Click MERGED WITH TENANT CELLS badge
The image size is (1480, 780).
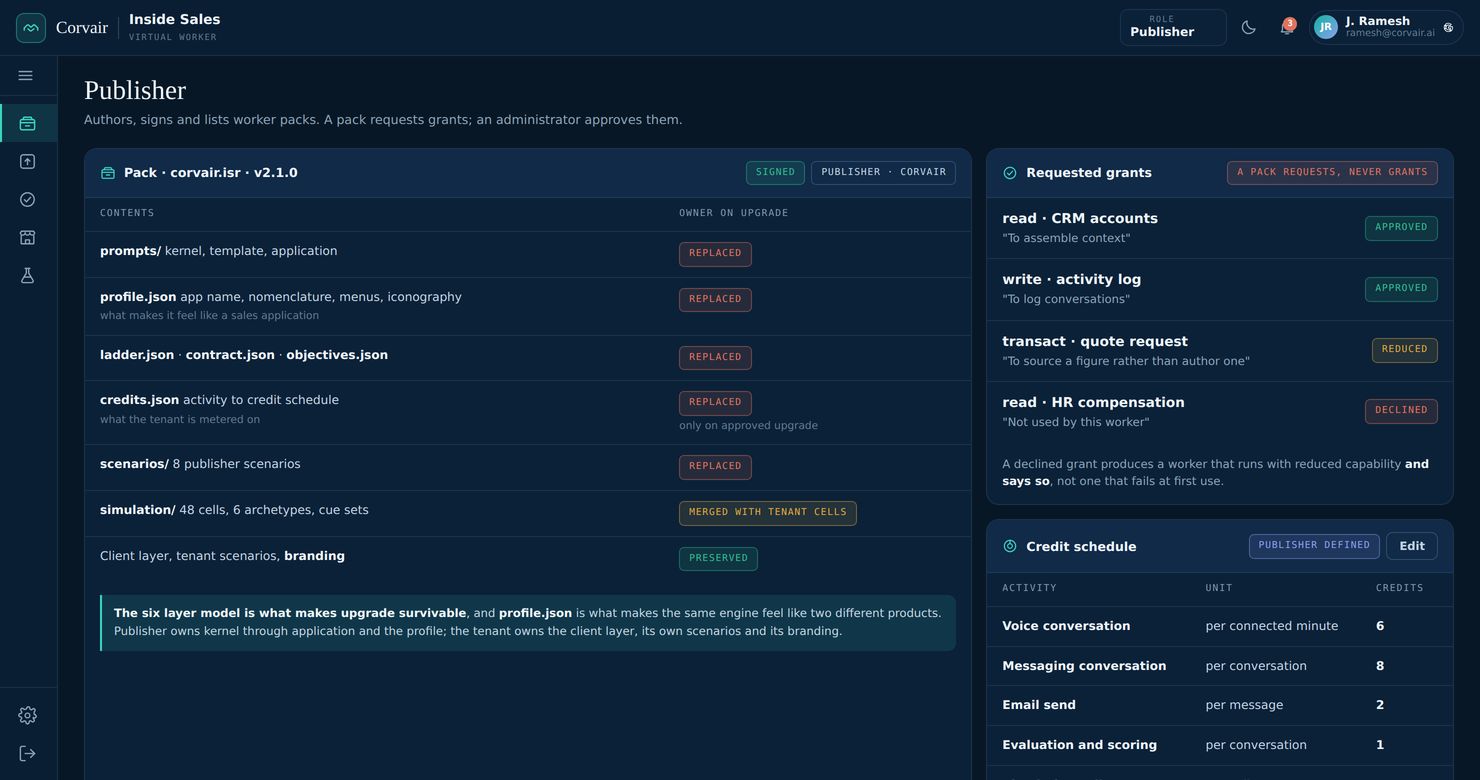click(x=768, y=513)
